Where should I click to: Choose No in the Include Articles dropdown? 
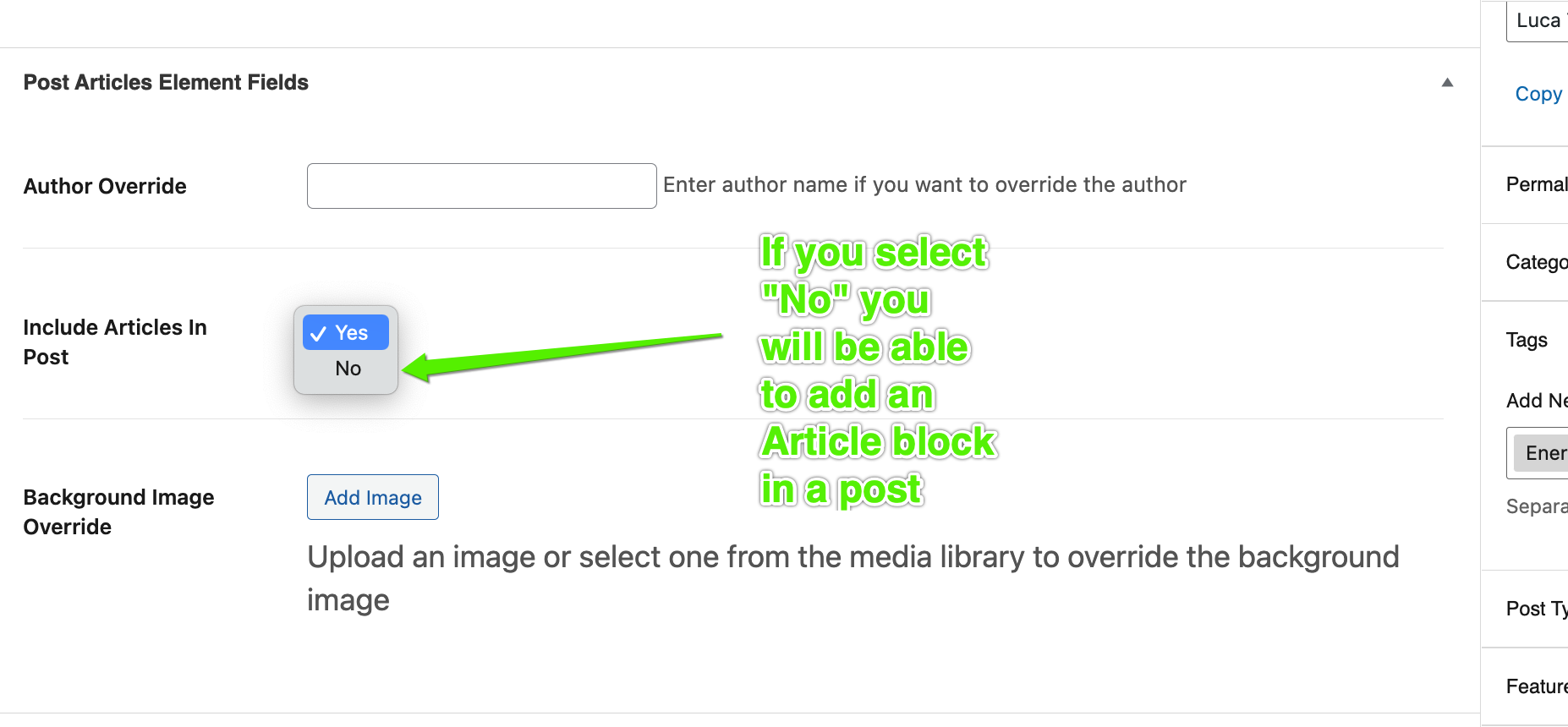(x=346, y=369)
